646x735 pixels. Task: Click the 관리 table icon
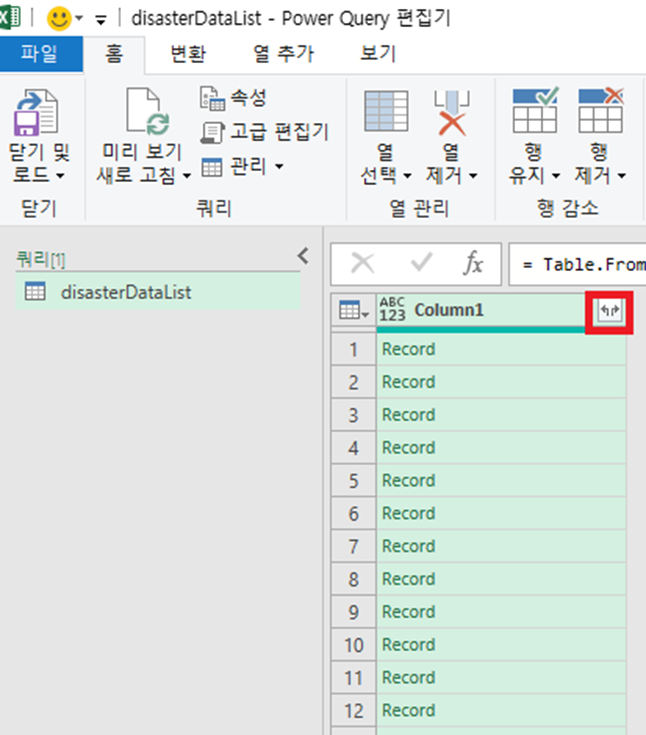tap(211, 167)
